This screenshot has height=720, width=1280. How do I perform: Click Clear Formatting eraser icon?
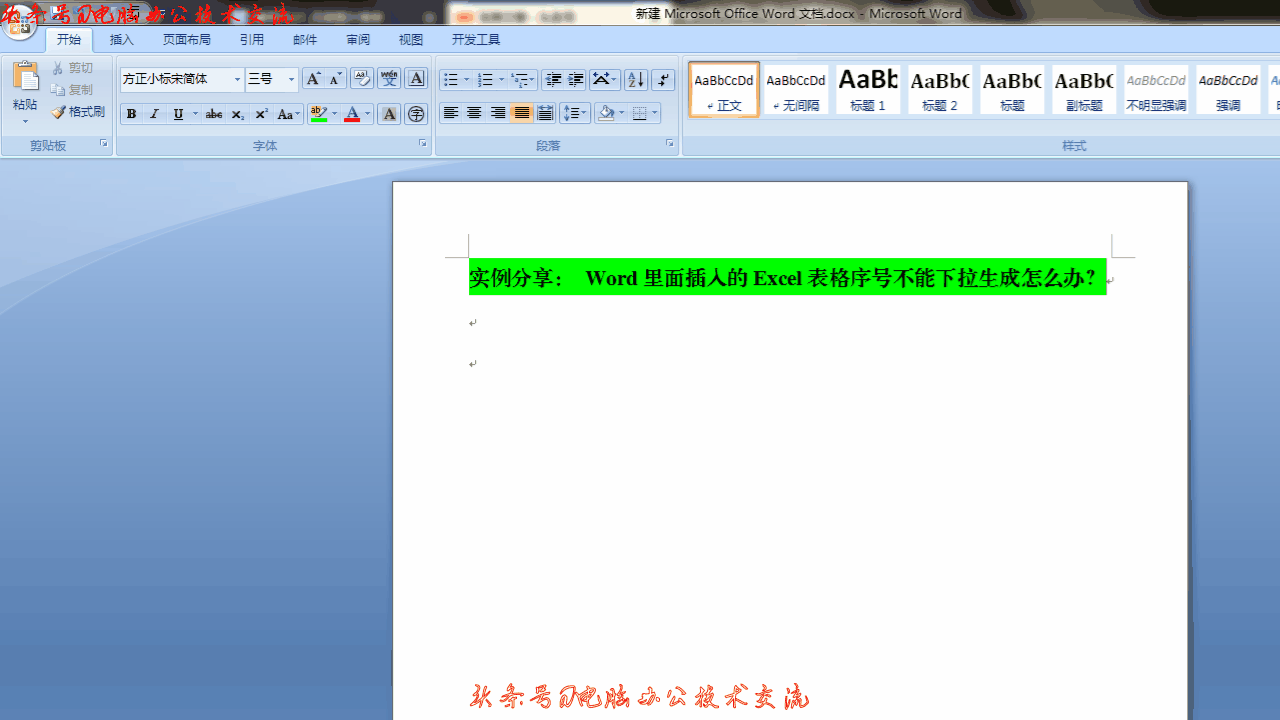362,79
